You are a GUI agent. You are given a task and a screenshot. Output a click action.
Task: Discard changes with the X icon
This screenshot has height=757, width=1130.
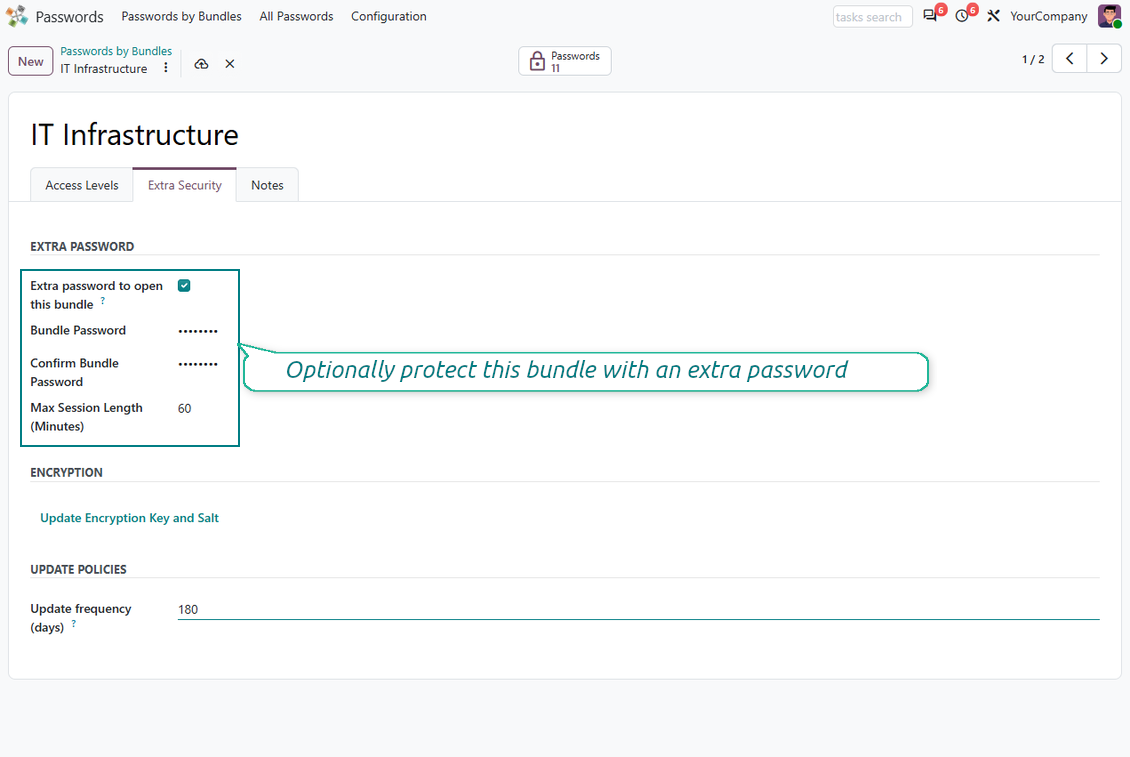(x=230, y=64)
